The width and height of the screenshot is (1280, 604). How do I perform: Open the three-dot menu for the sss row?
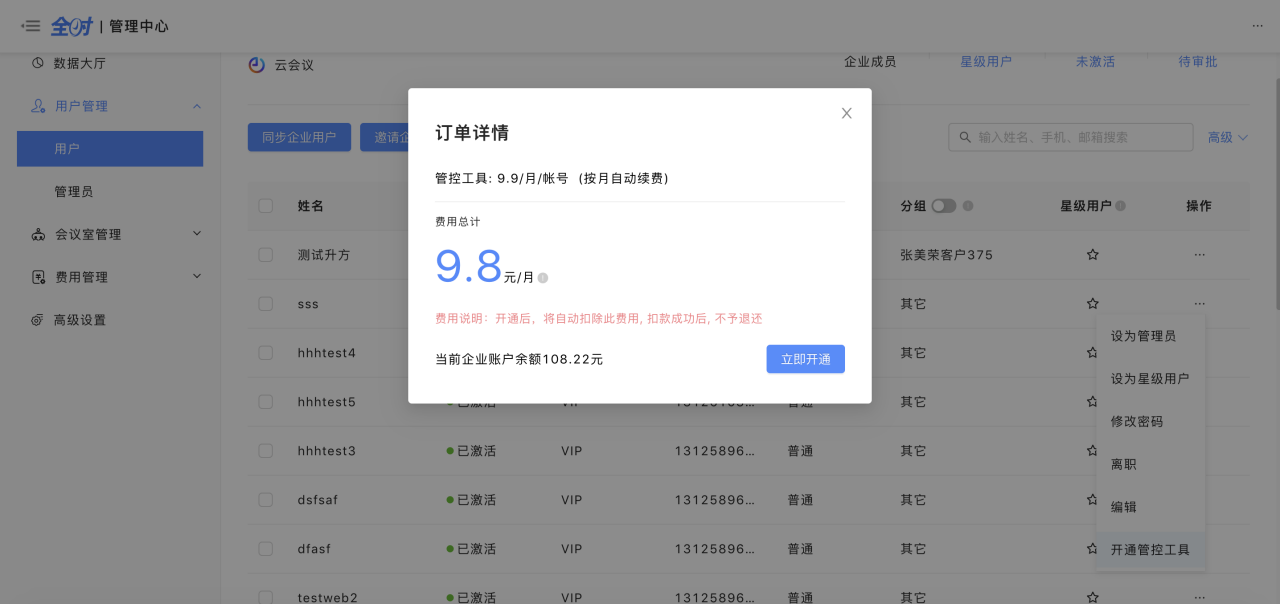[x=1198, y=303]
